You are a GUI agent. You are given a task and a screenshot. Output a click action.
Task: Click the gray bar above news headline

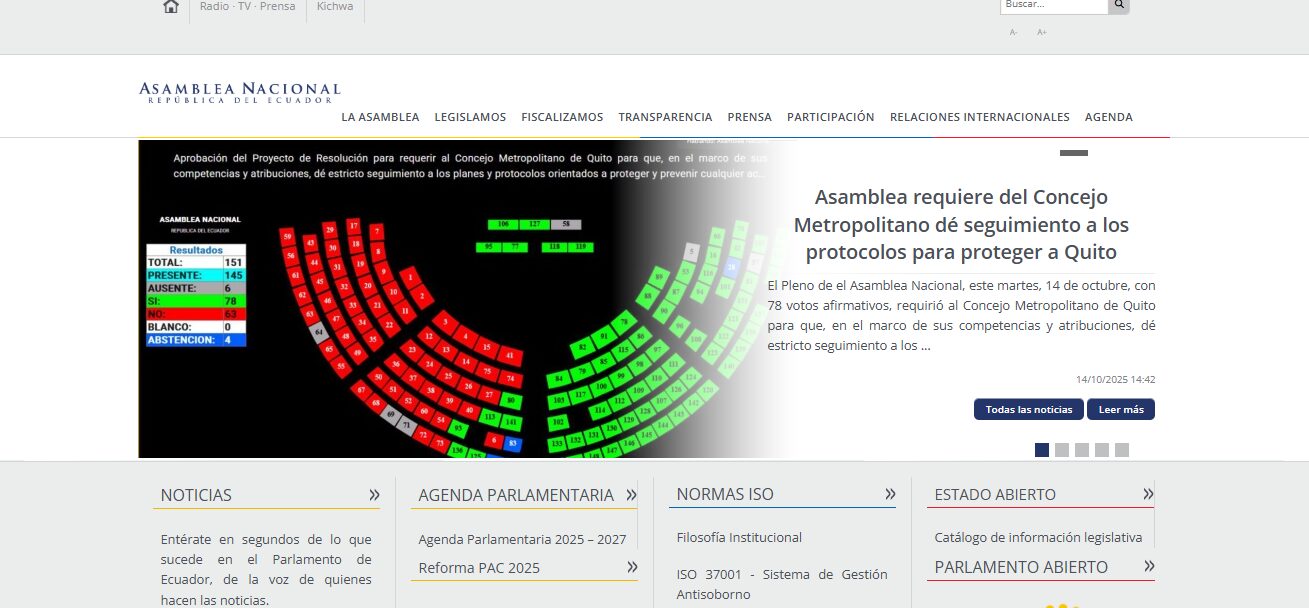pos(1073,153)
